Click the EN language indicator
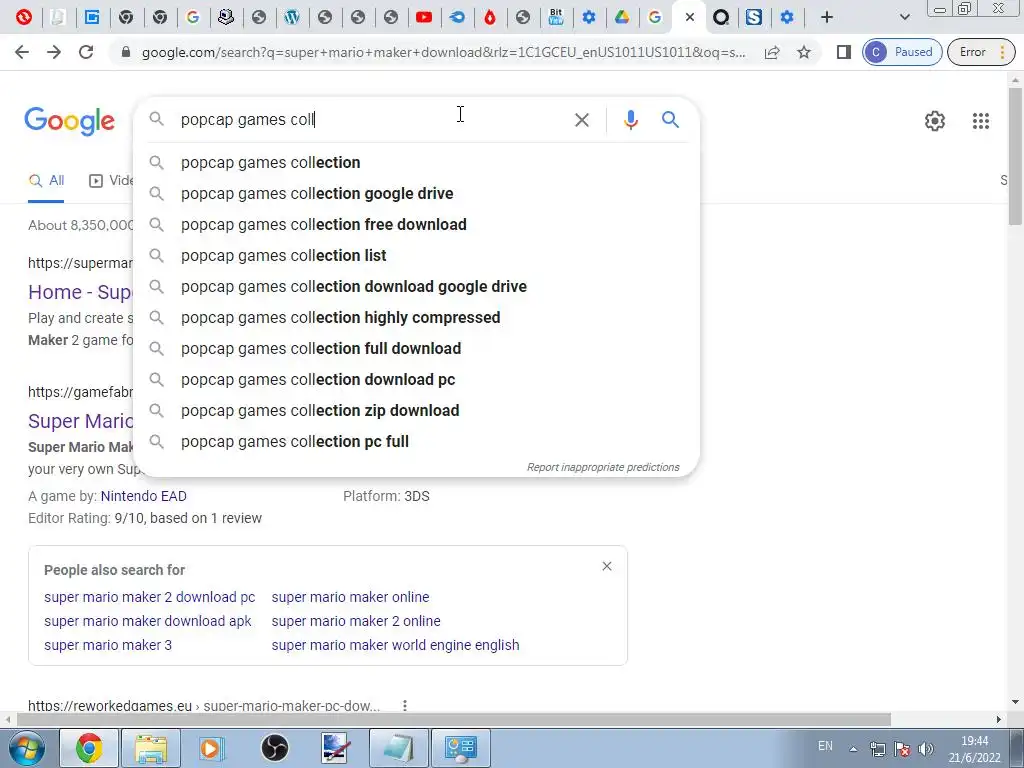The width and height of the screenshot is (1024, 768). (825, 746)
